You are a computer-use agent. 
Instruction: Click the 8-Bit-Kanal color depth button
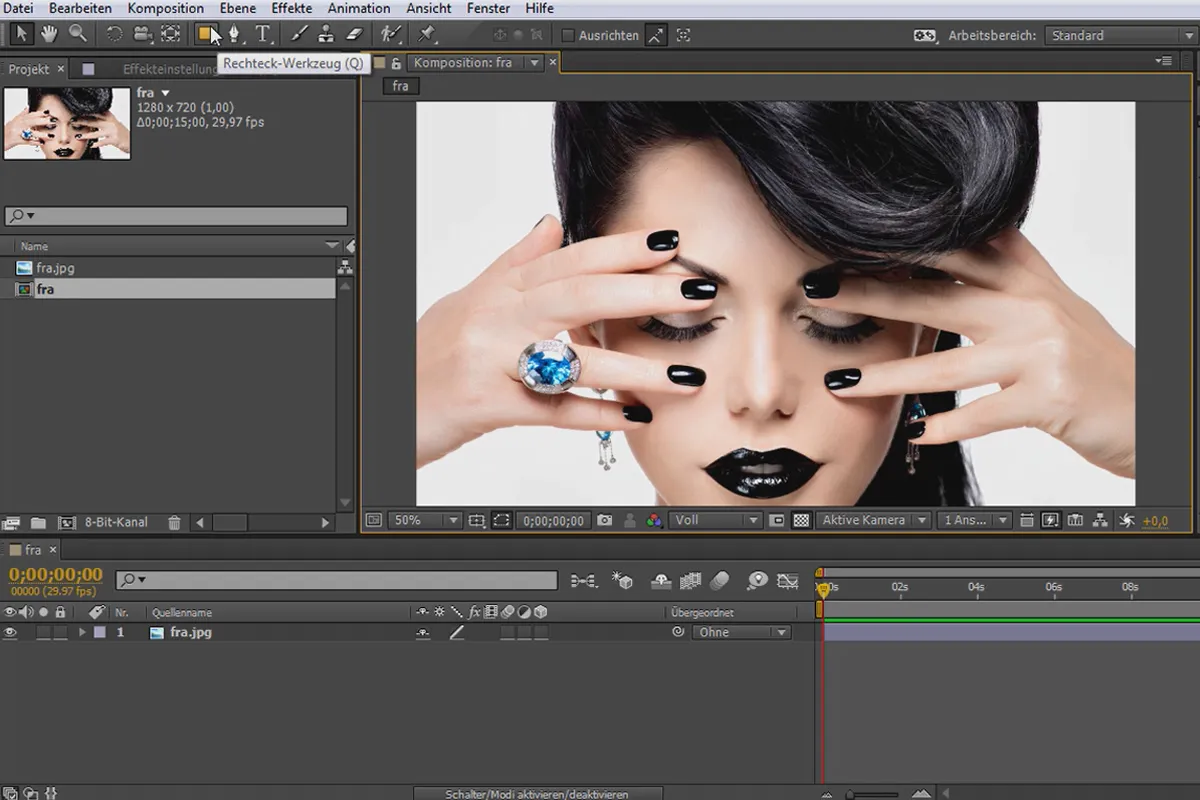[x=116, y=522]
